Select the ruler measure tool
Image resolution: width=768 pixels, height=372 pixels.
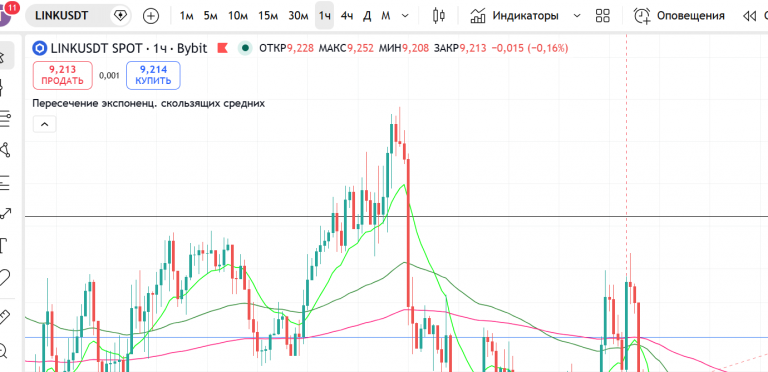4,317
